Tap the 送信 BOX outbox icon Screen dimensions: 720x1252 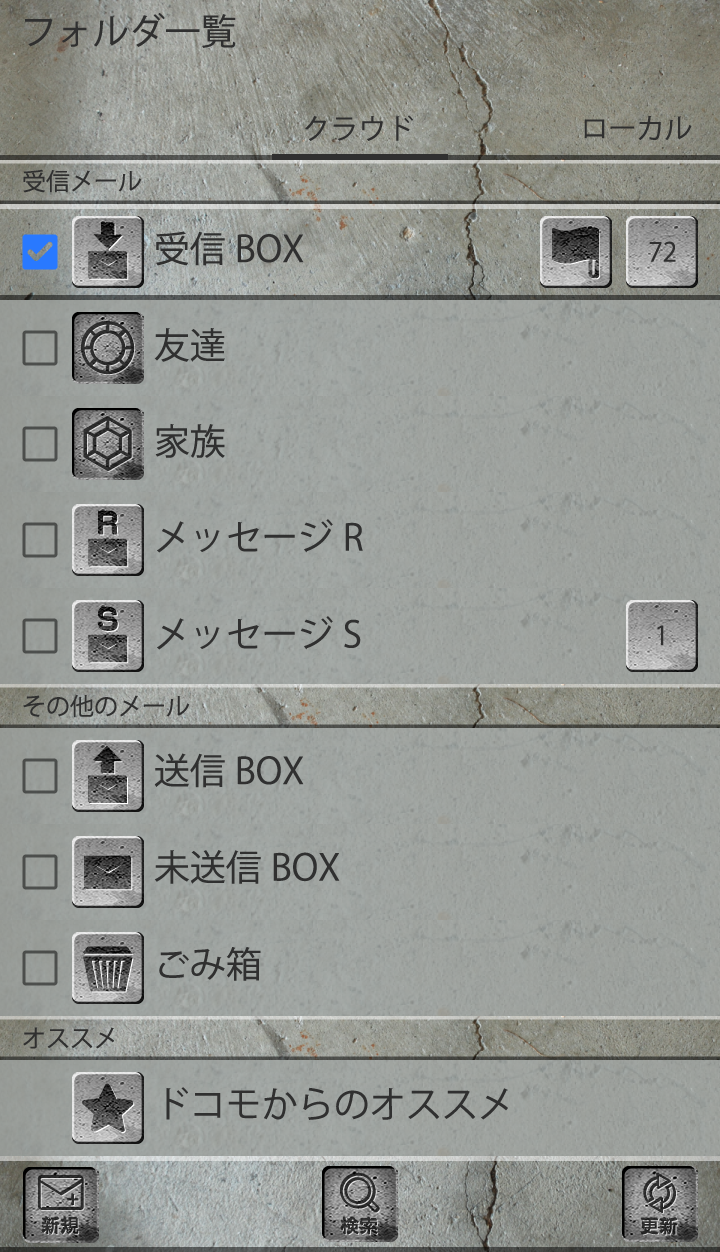(108, 775)
